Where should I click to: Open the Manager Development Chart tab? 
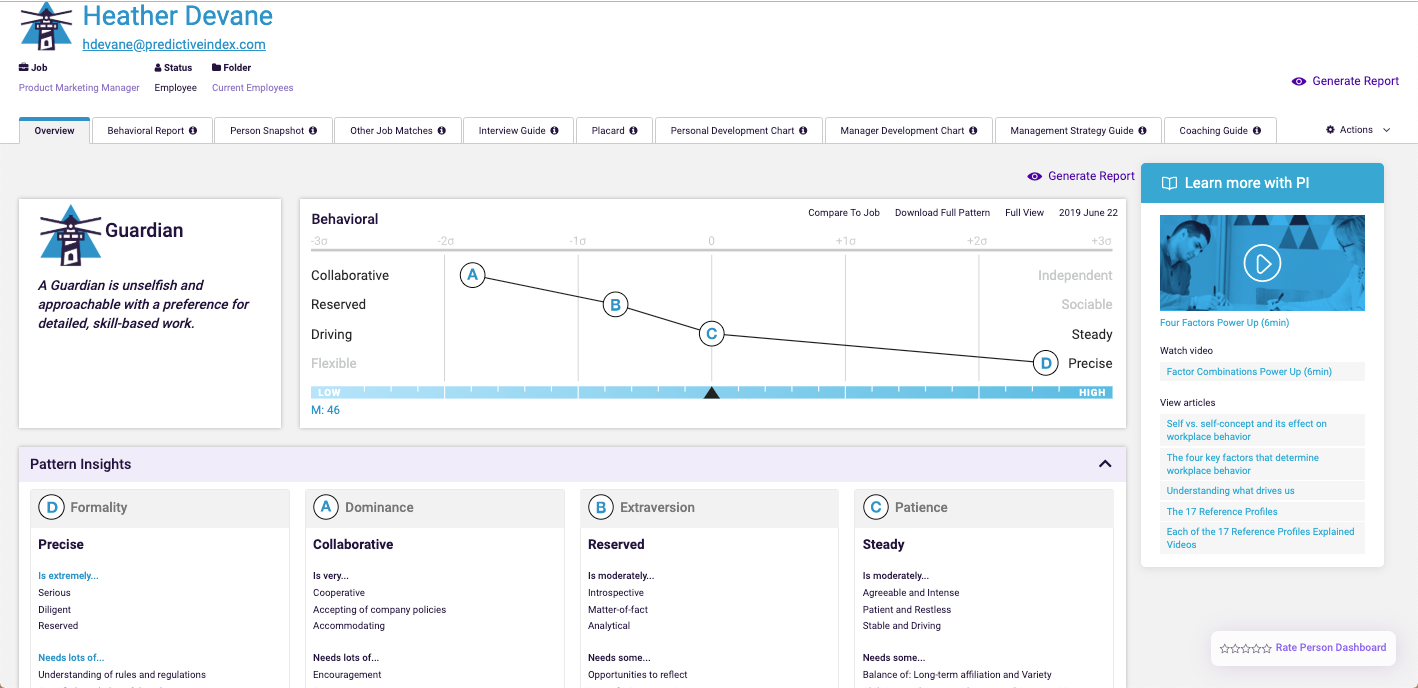click(908, 131)
